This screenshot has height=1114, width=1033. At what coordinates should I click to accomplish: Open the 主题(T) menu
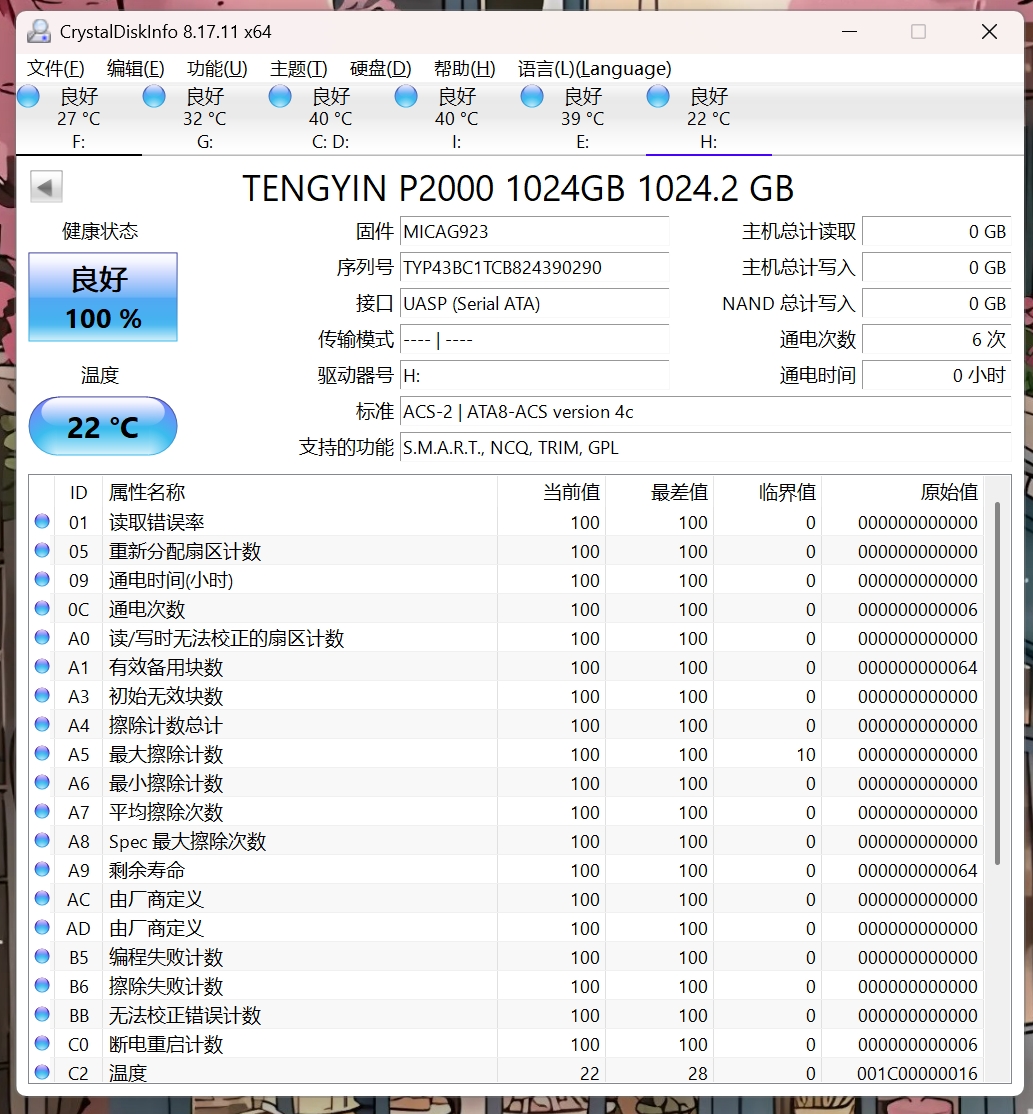click(298, 69)
